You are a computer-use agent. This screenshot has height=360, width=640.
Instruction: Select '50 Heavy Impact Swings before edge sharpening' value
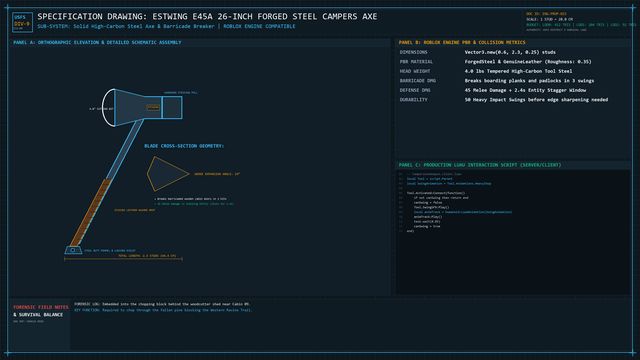coord(536,100)
